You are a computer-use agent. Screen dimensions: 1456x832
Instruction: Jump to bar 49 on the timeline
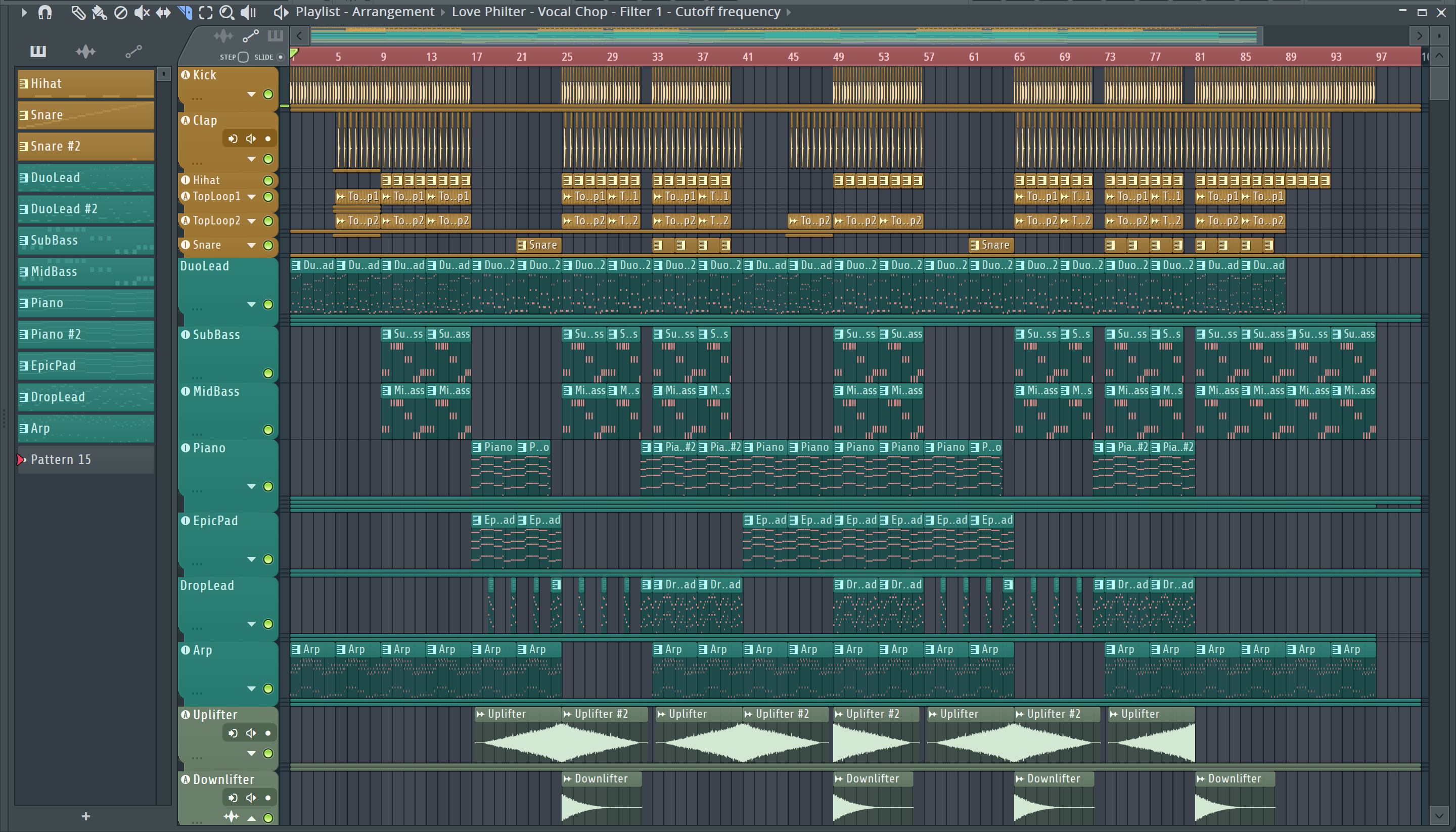pos(838,57)
